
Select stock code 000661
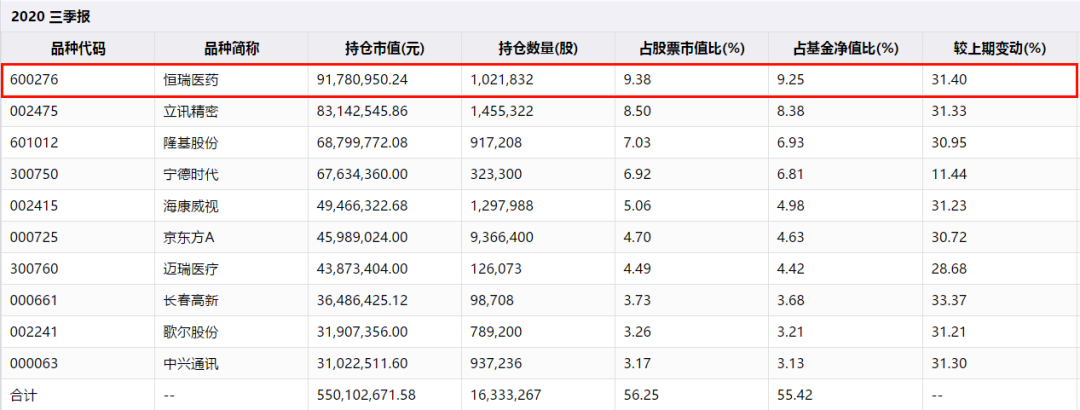point(34,300)
